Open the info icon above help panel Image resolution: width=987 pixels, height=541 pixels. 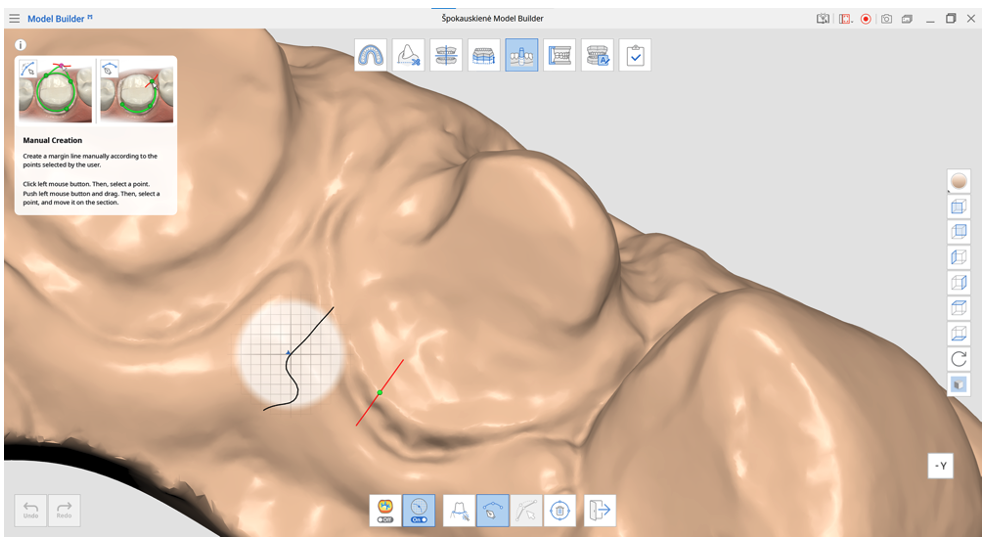click(x=21, y=45)
